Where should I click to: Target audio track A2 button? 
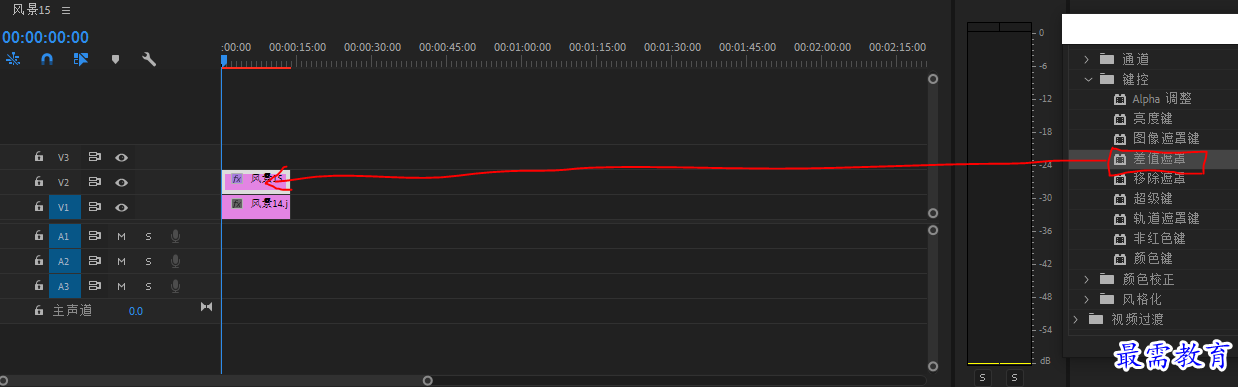[x=64, y=261]
